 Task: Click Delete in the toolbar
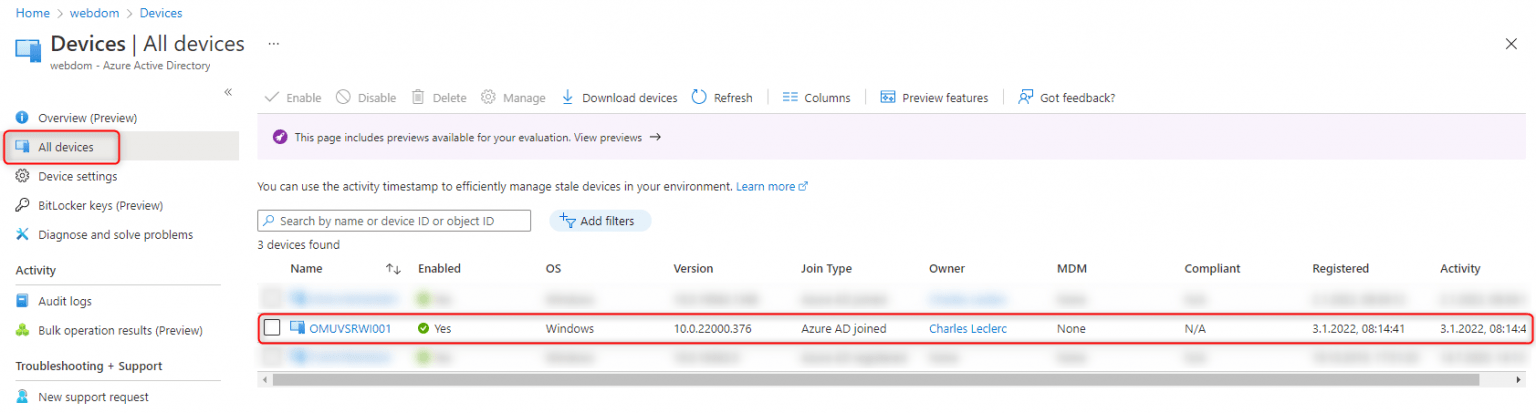point(439,97)
